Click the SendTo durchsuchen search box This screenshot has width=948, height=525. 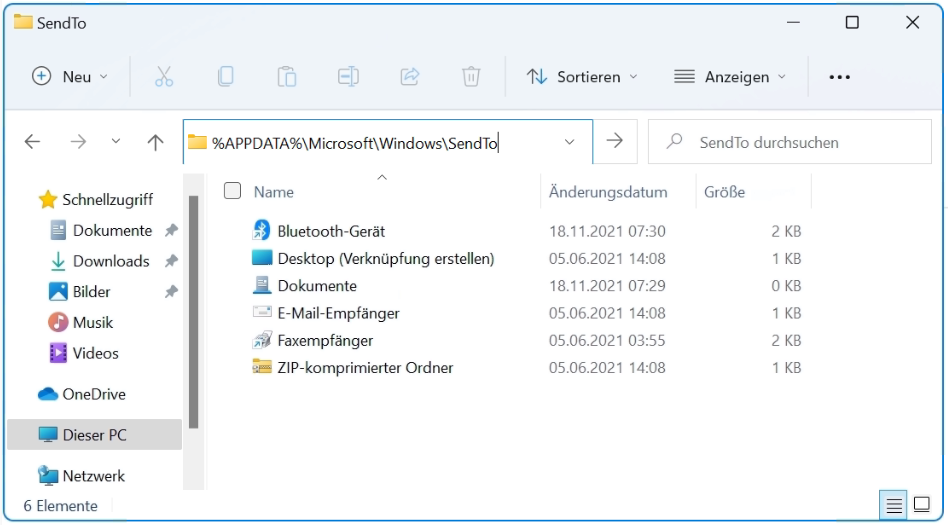click(790, 142)
